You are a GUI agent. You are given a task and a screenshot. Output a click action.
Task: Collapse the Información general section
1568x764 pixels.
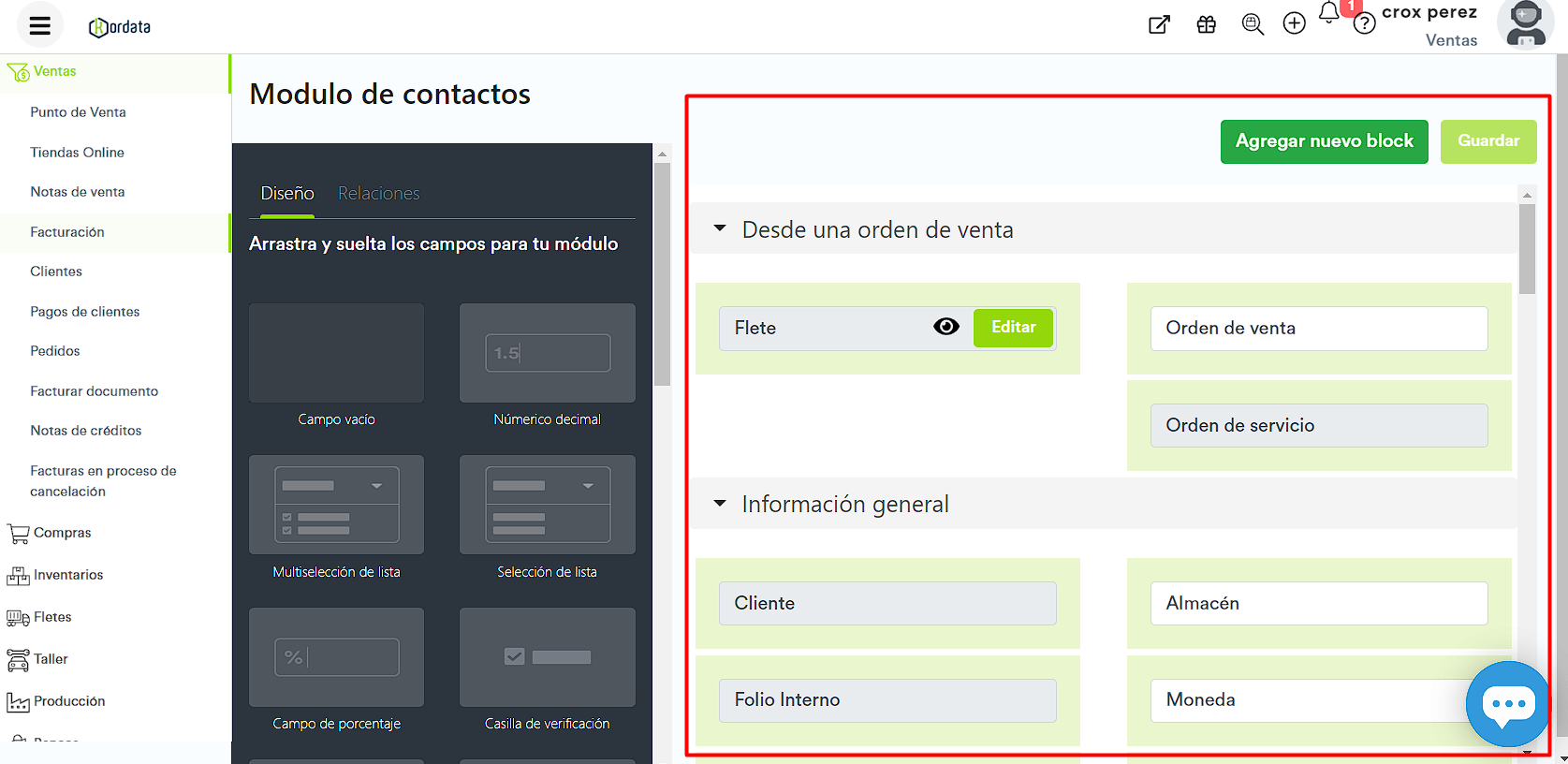pos(720,504)
